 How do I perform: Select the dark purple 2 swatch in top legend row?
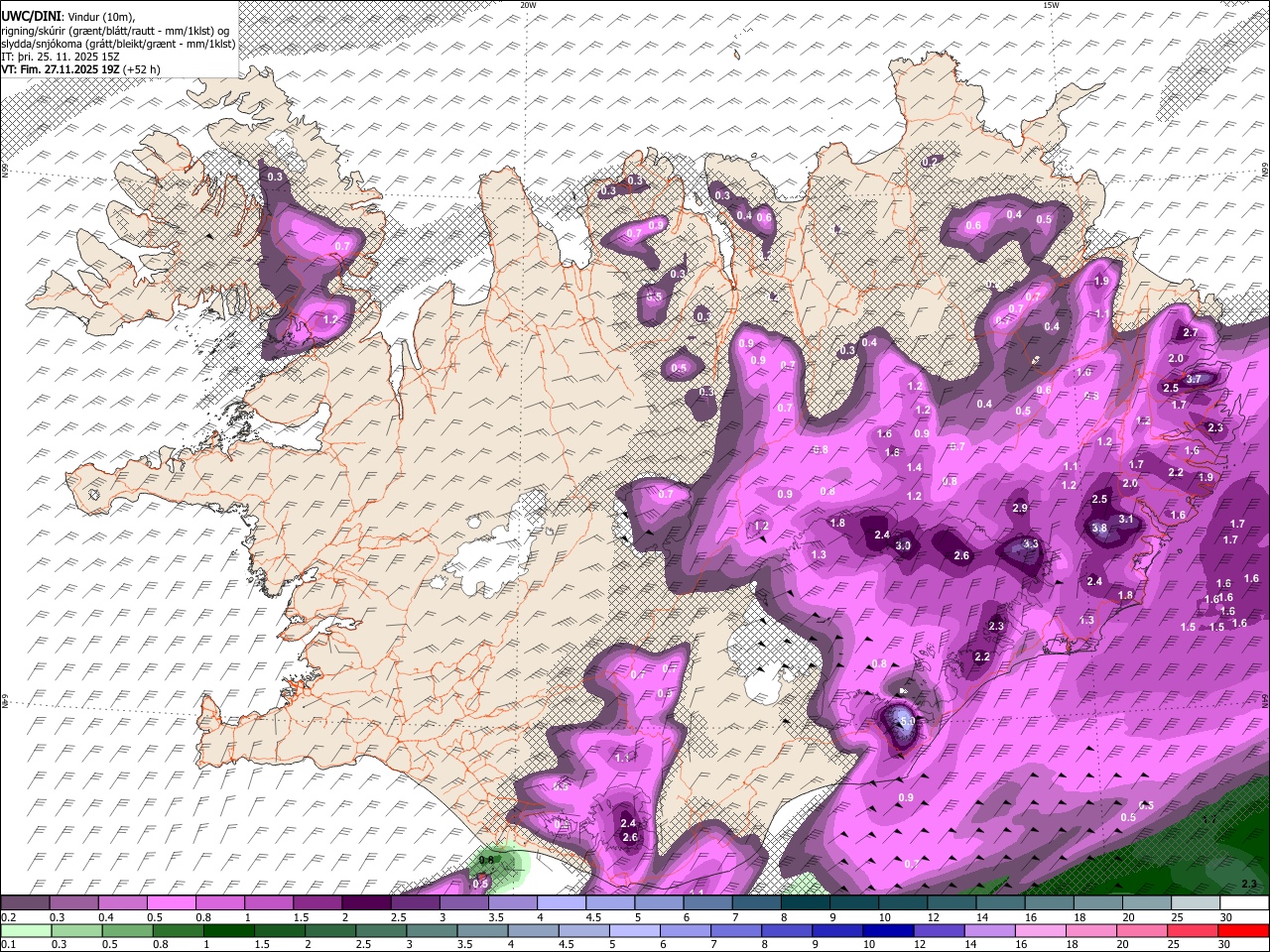pyautogui.click(x=366, y=903)
